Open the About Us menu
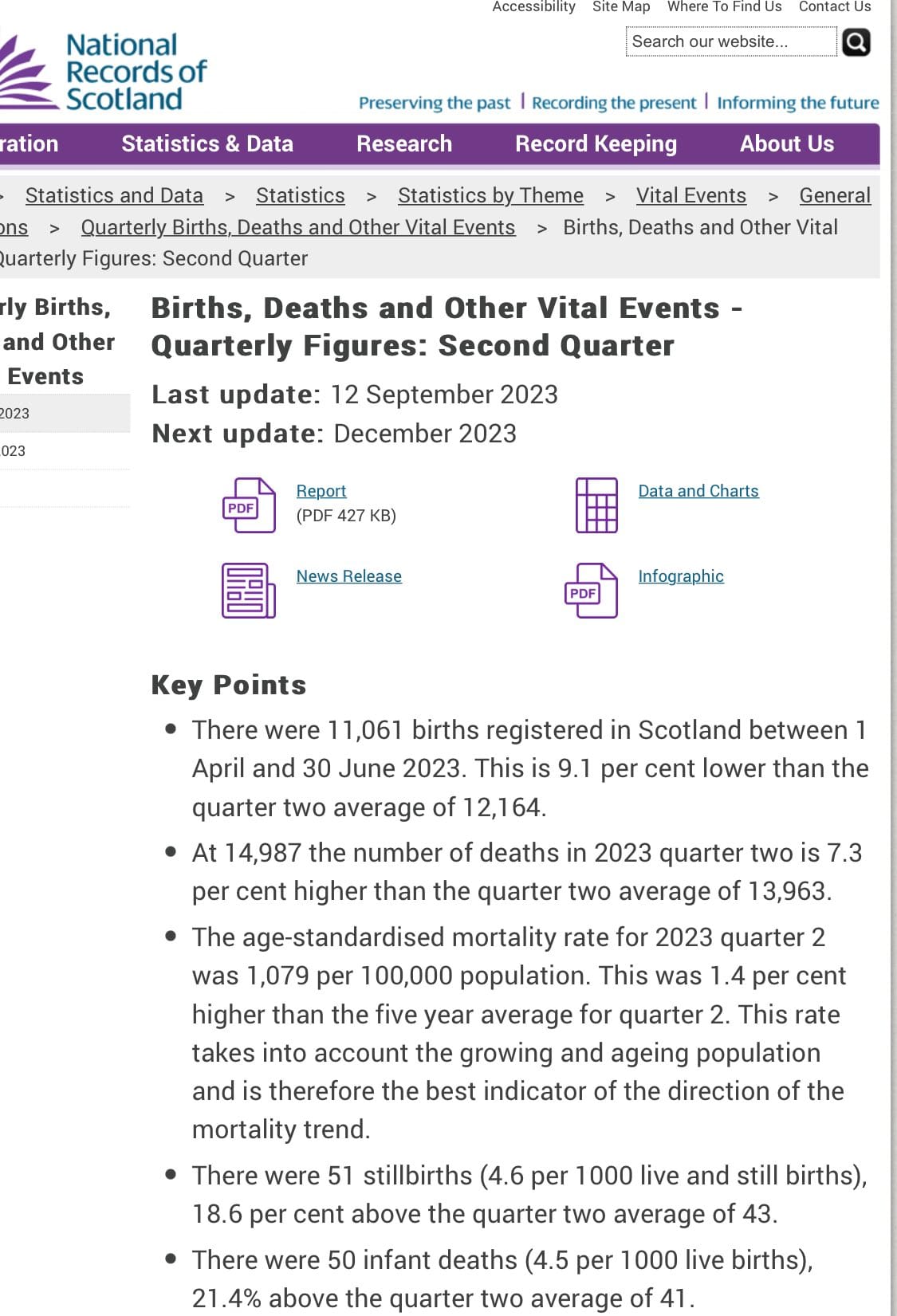 (x=786, y=144)
